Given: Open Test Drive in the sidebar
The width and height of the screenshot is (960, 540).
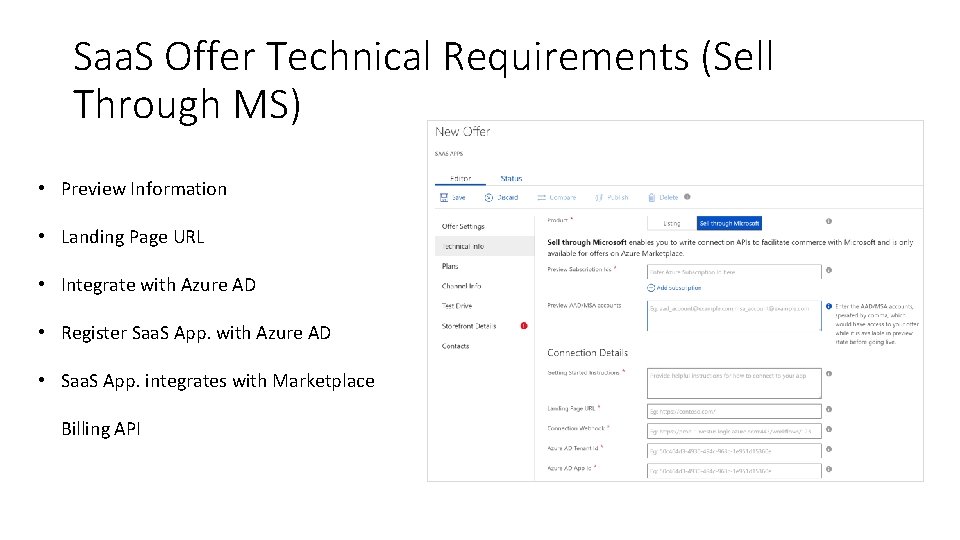Looking at the screenshot, I should 457,306.
